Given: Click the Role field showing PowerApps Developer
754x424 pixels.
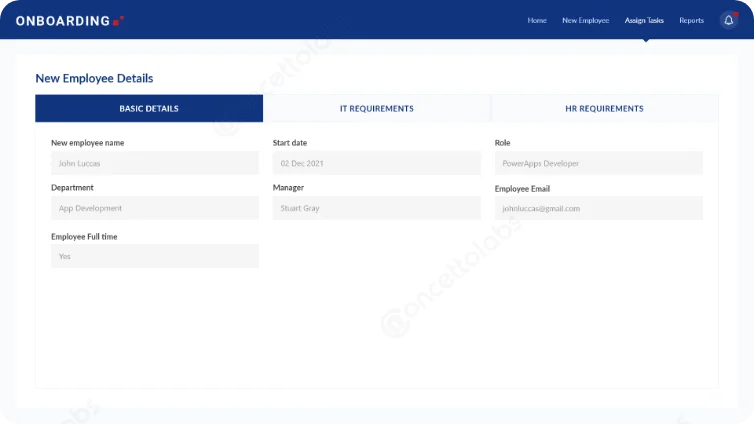Looking at the screenshot, I should click(598, 163).
